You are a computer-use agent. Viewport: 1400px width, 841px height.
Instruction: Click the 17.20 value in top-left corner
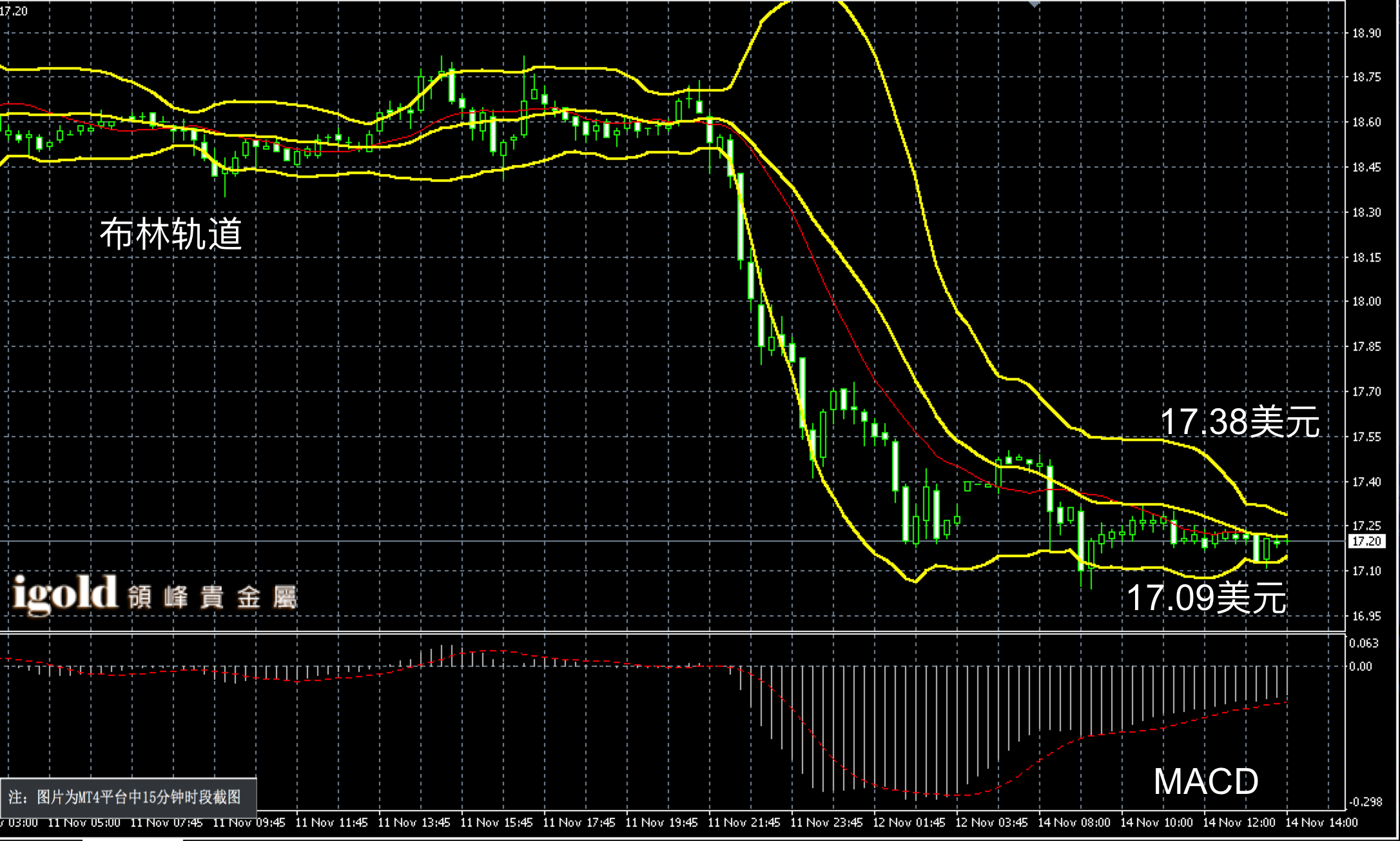(x=14, y=11)
